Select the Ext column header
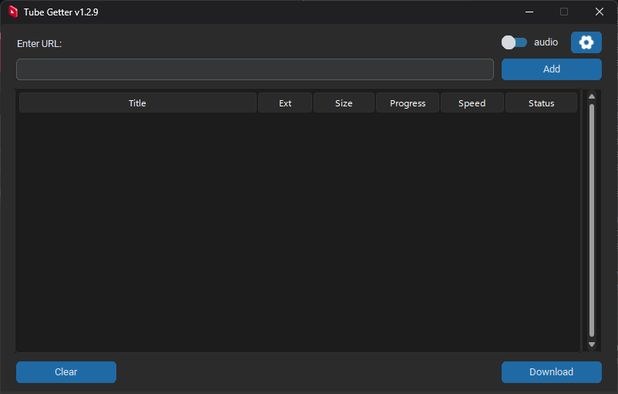 point(285,103)
